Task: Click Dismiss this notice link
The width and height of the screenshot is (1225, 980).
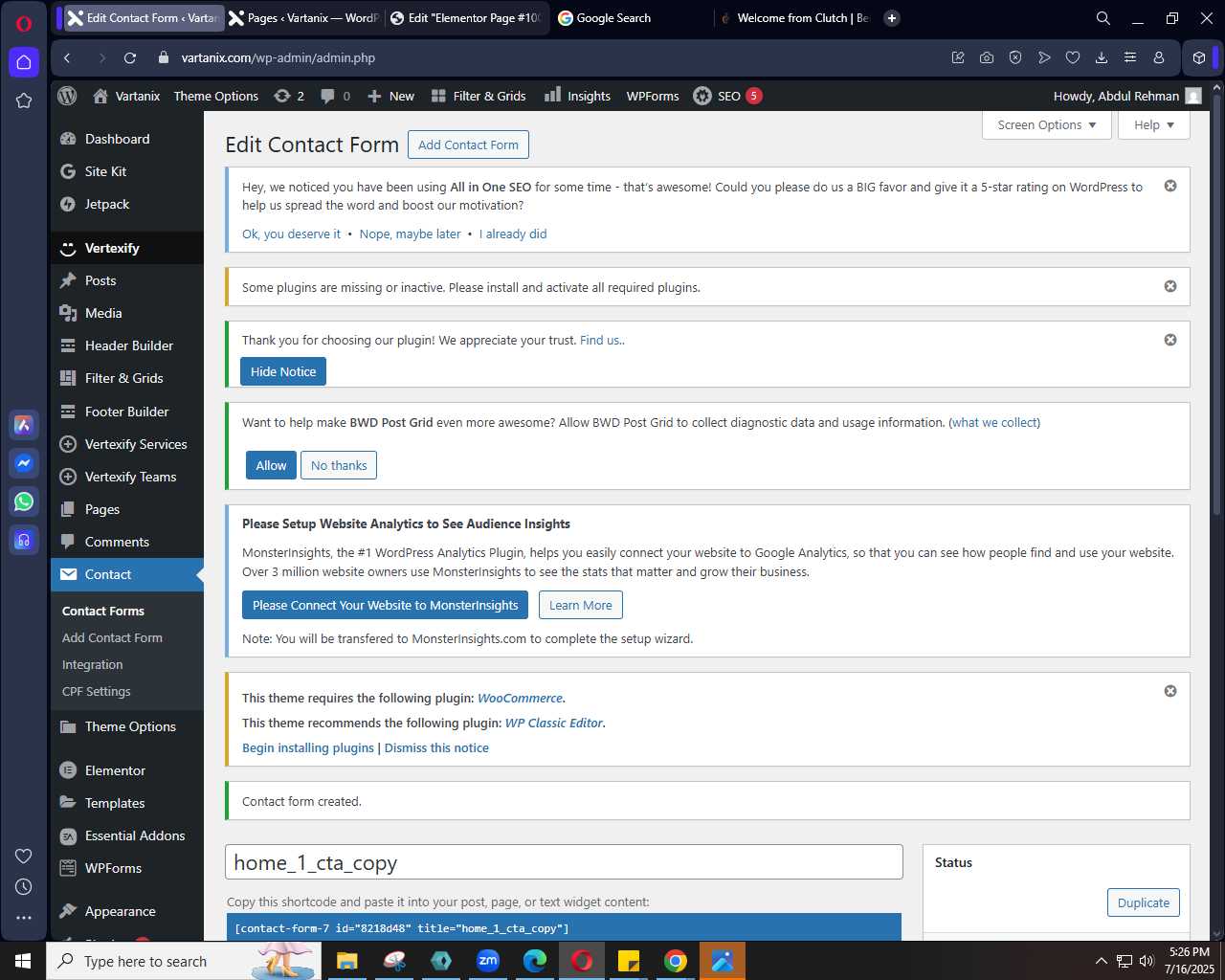Action: click(436, 747)
